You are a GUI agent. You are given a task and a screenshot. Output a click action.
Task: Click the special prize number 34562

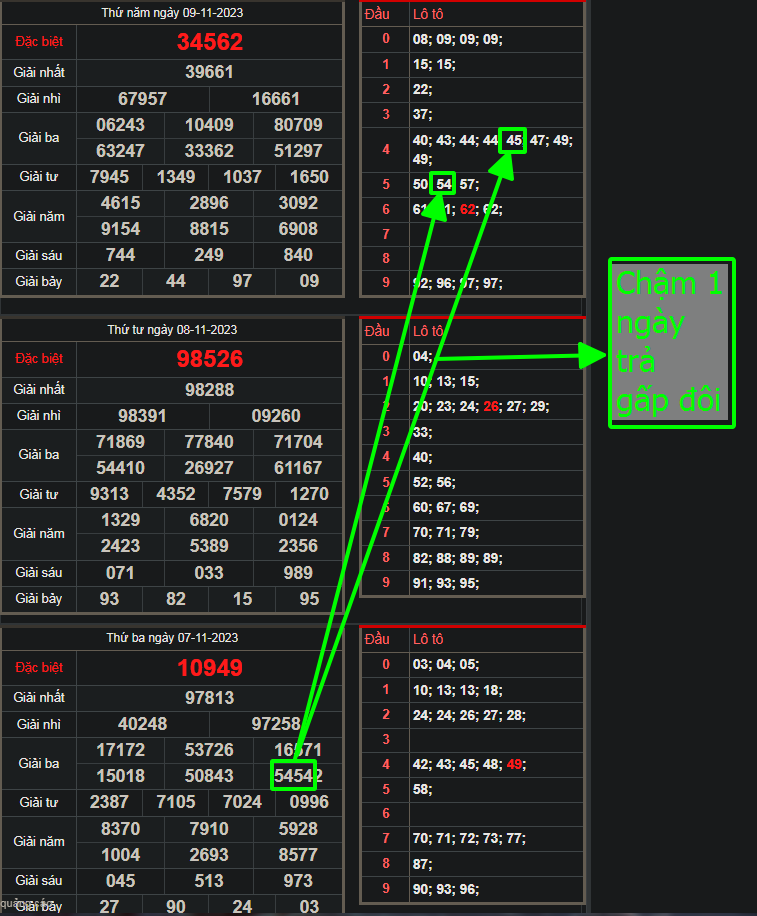pyautogui.click(x=210, y=42)
